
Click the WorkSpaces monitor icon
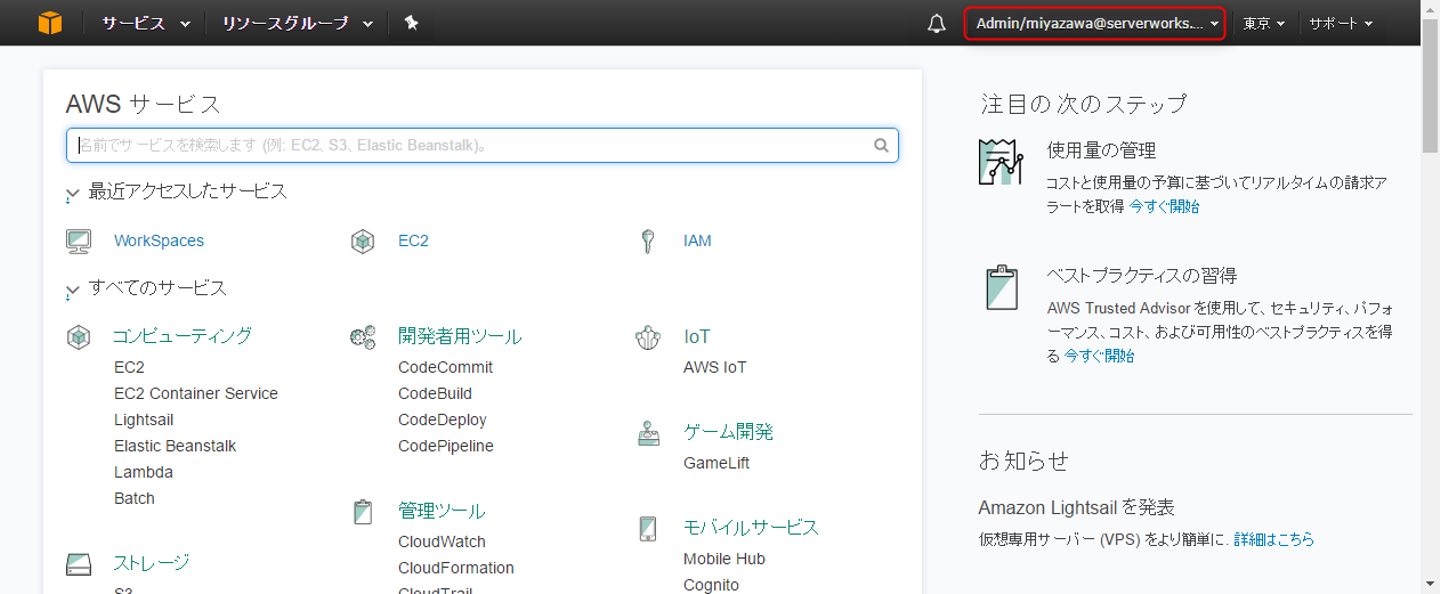[78, 241]
